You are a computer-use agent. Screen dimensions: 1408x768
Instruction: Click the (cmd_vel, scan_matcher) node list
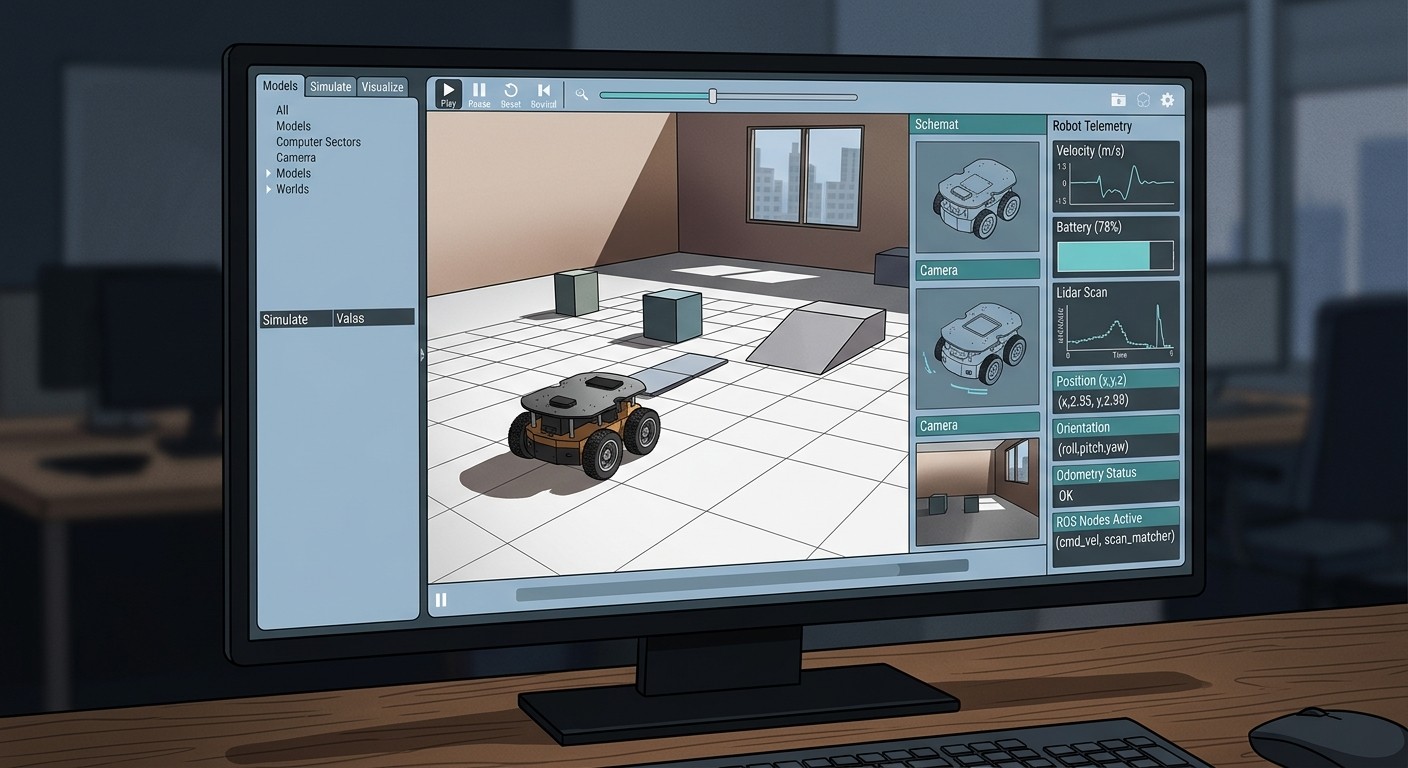point(1116,539)
